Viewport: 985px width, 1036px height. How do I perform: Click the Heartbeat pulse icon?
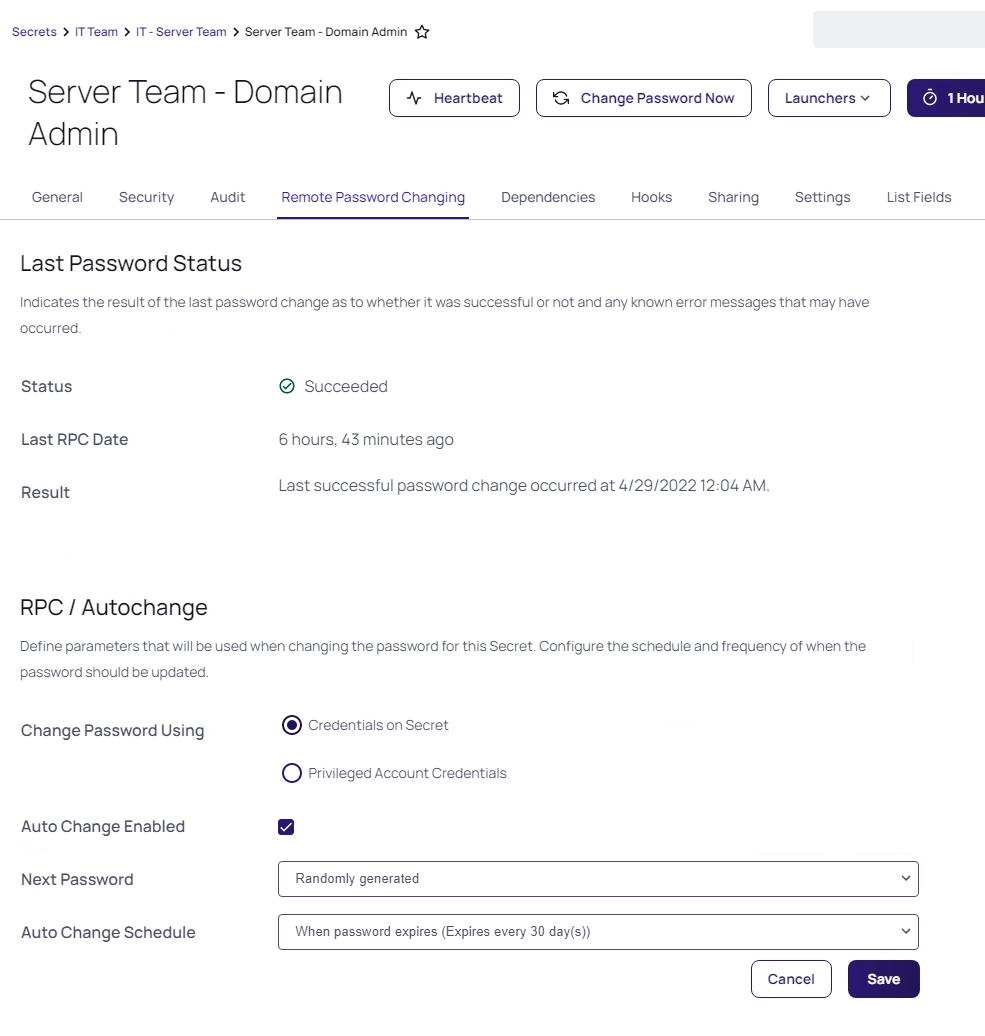point(414,98)
